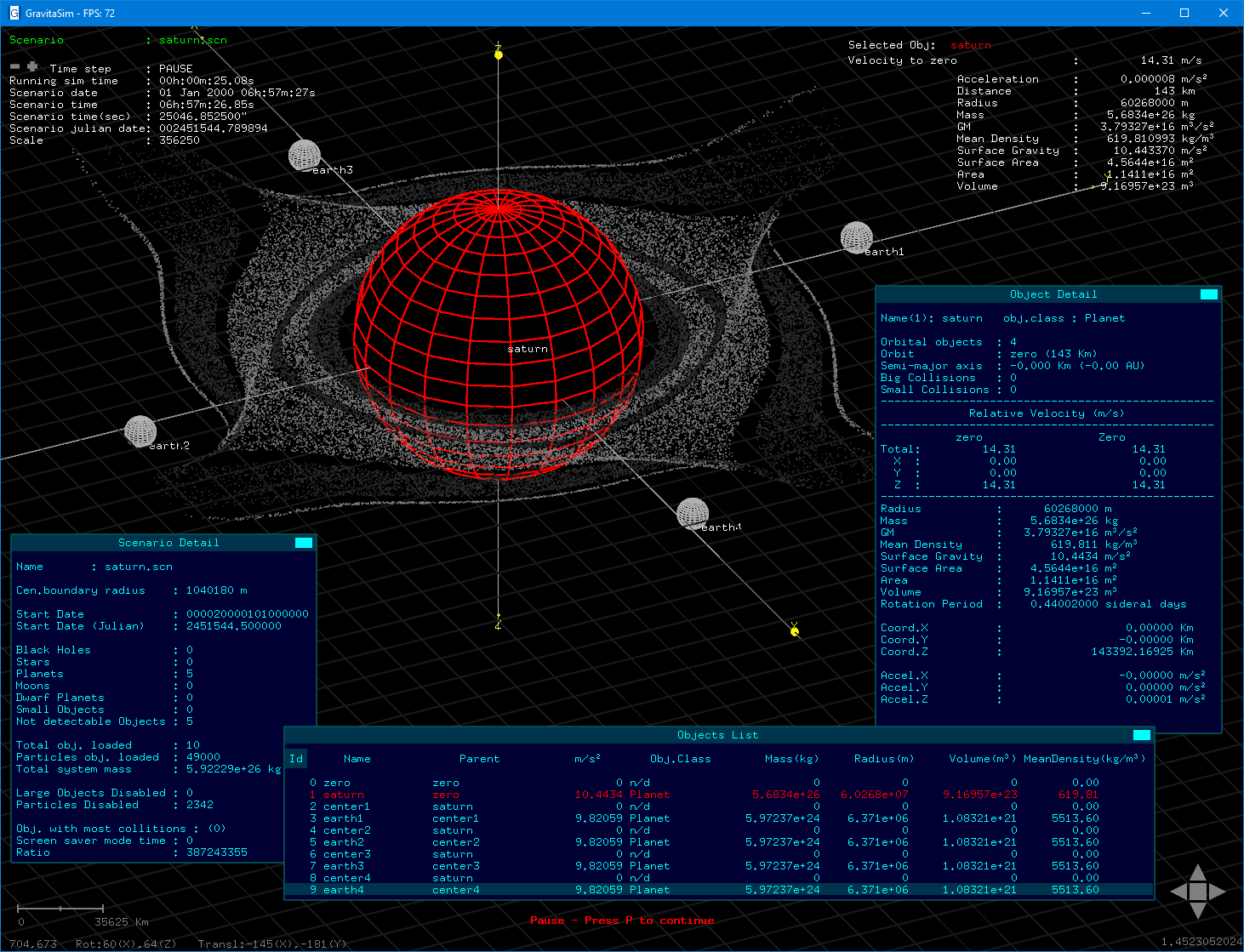Sort Objects List by Id column

point(296,759)
